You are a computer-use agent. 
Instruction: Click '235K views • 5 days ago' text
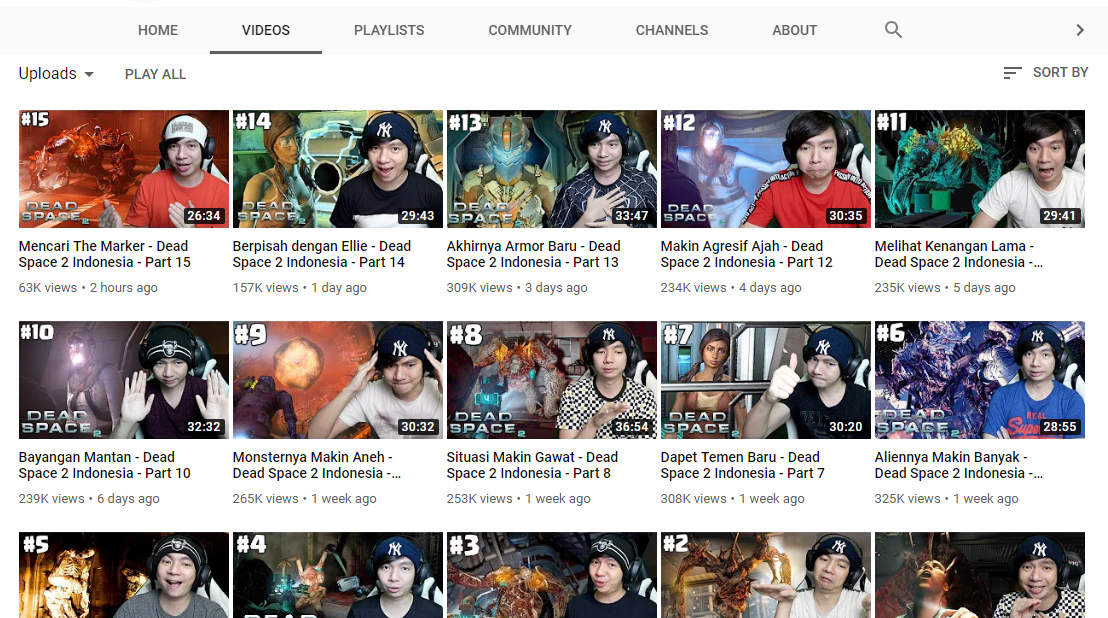(945, 287)
